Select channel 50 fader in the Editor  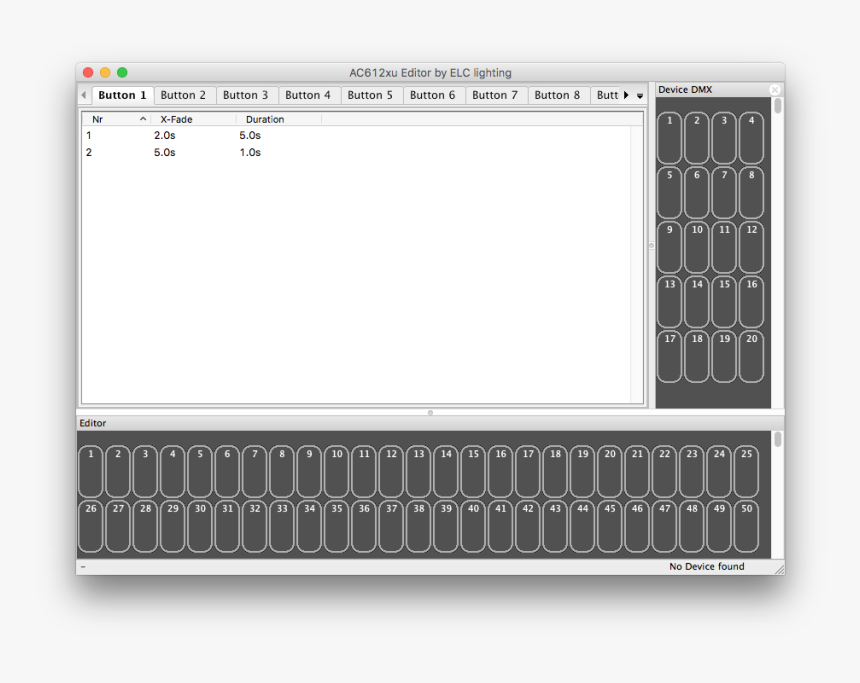click(746, 523)
